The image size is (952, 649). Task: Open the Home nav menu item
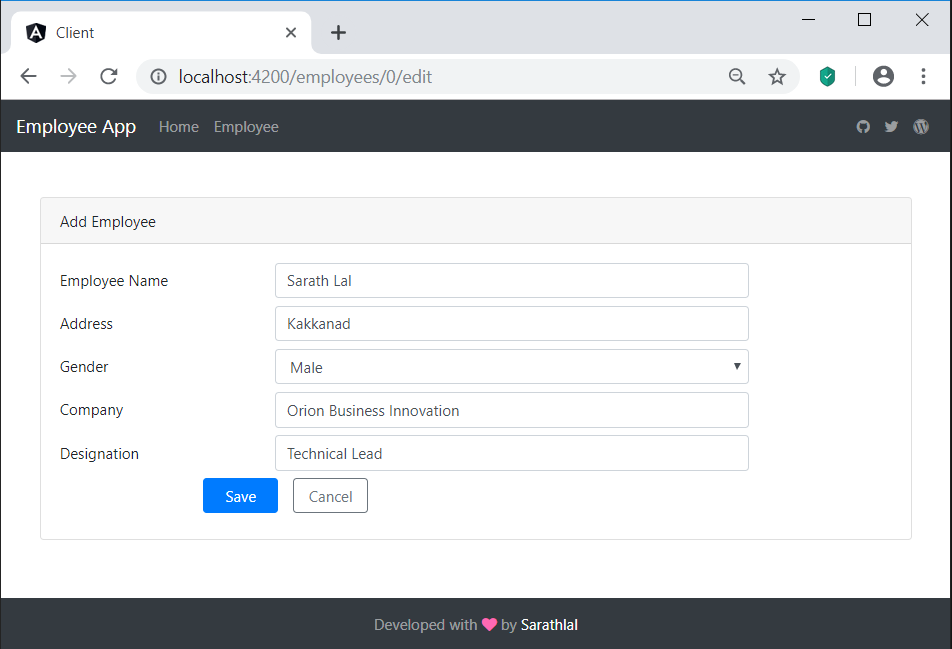[x=178, y=127]
